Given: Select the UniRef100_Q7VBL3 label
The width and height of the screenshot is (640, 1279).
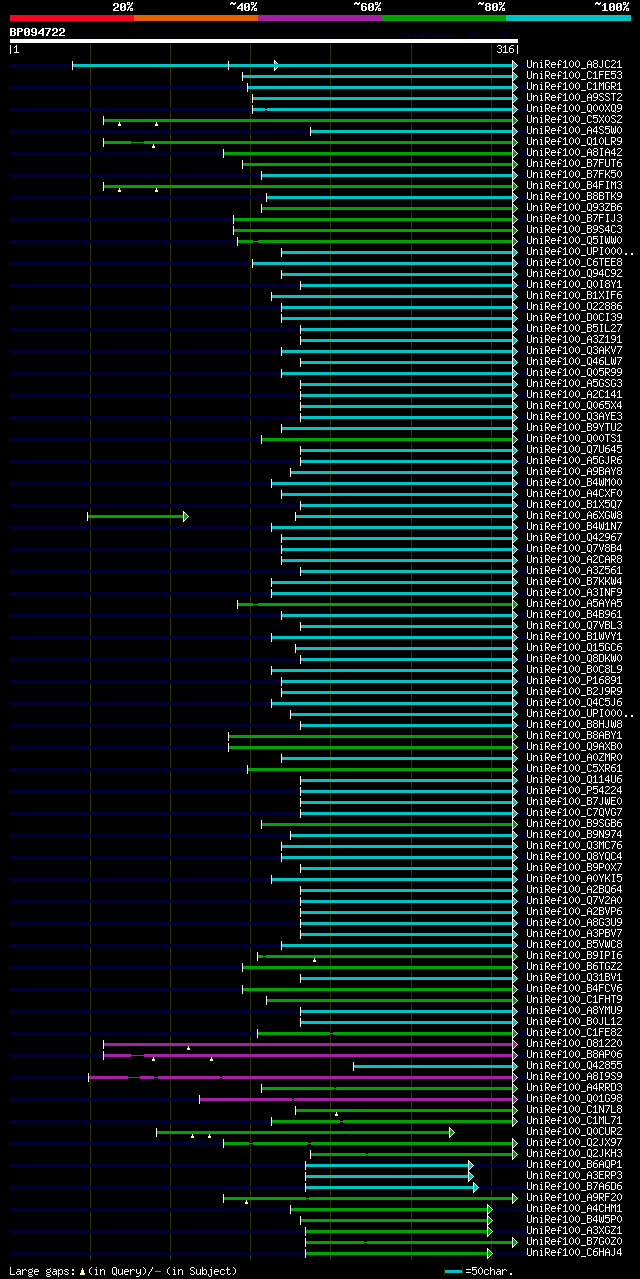Looking at the screenshot, I should tap(574, 626).
